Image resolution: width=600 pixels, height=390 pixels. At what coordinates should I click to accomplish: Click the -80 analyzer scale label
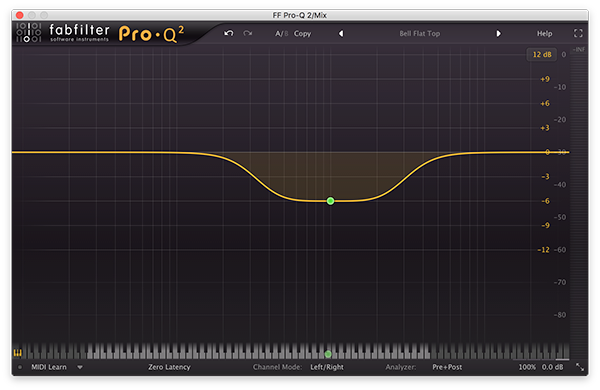[560, 315]
